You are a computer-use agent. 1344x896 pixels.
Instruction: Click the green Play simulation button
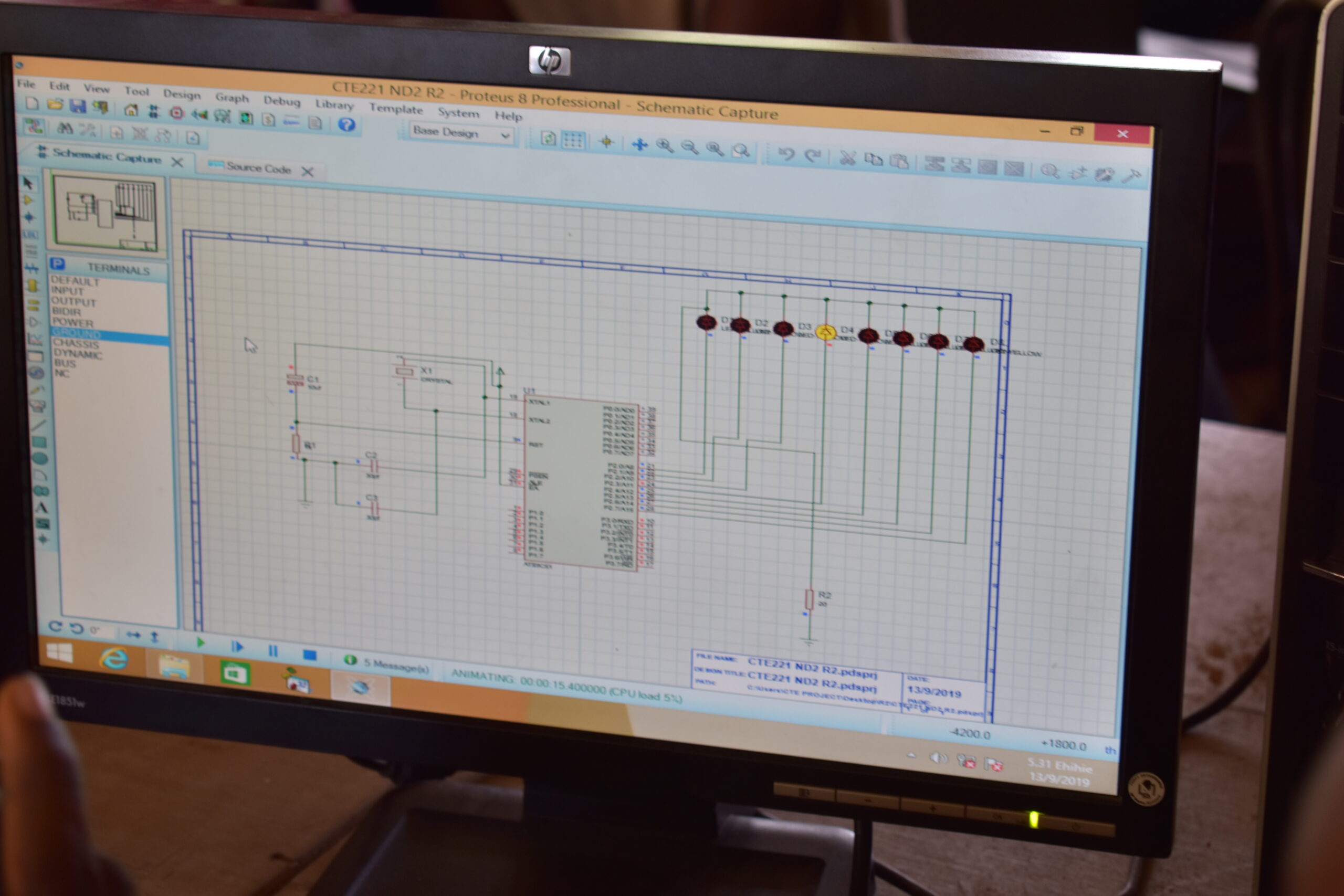point(200,642)
